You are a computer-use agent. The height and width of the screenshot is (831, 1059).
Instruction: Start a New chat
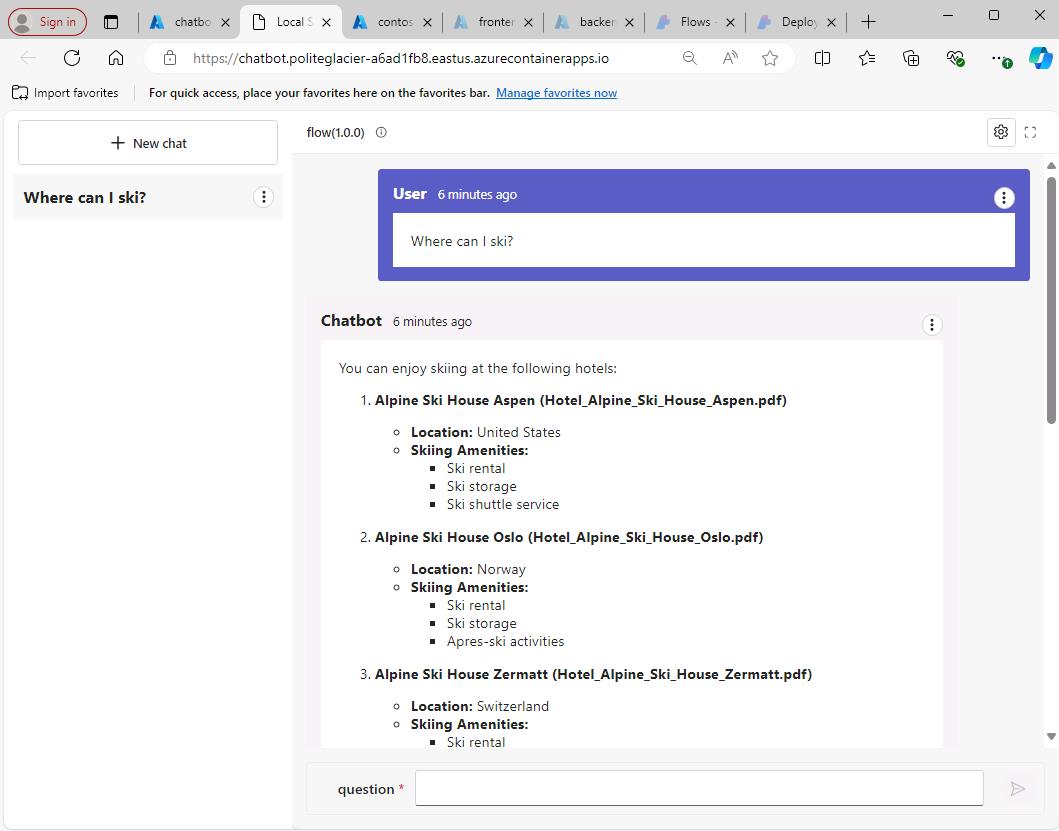(148, 143)
